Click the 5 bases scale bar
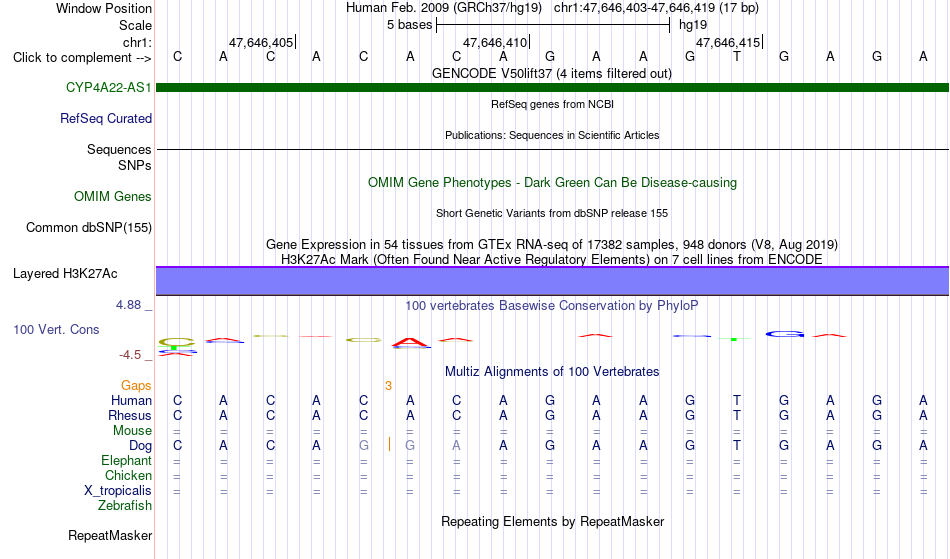Viewport: 950px width, 559px height. tap(553, 25)
